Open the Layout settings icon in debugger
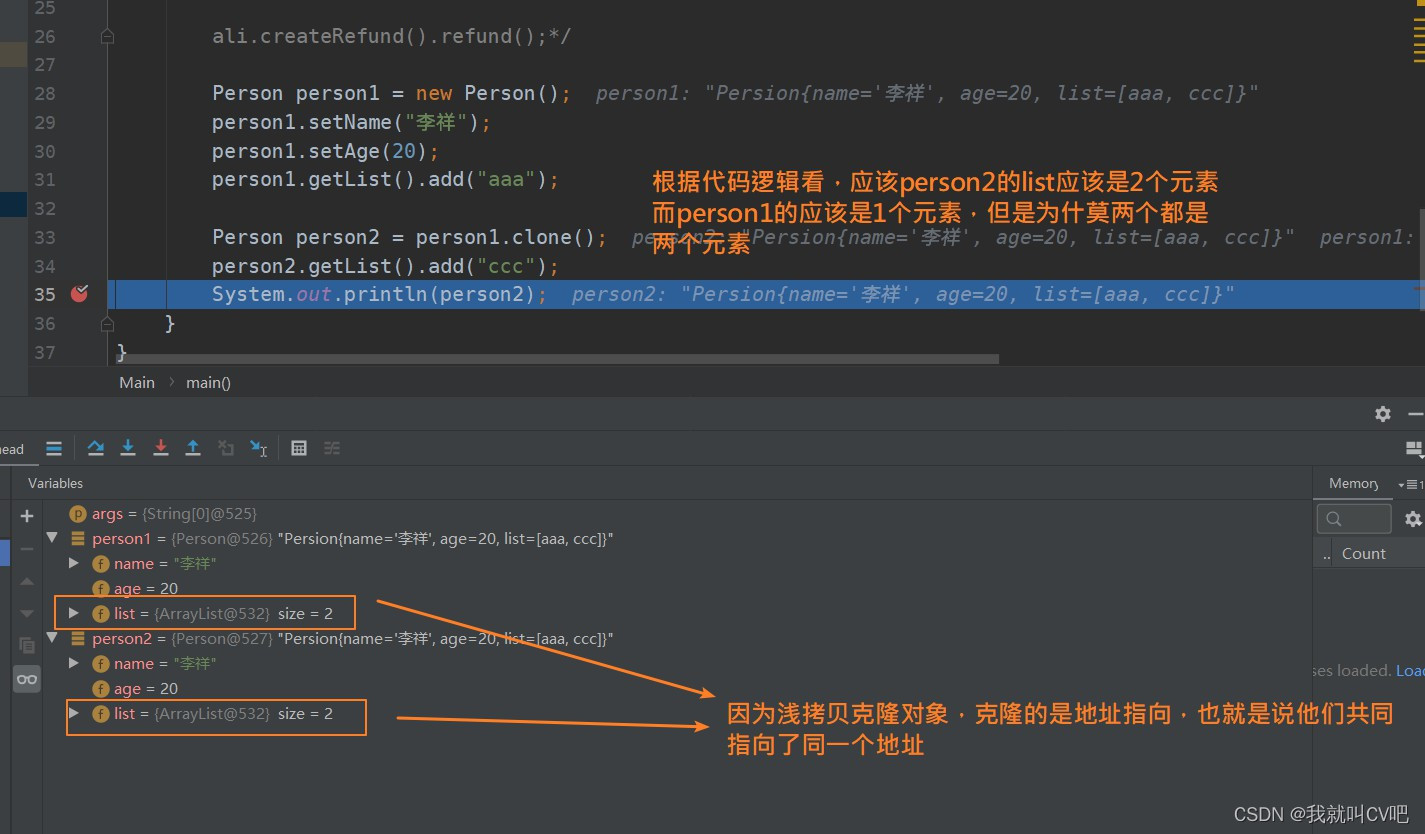The height and width of the screenshot is (834, 1425). coord(1414,449)
